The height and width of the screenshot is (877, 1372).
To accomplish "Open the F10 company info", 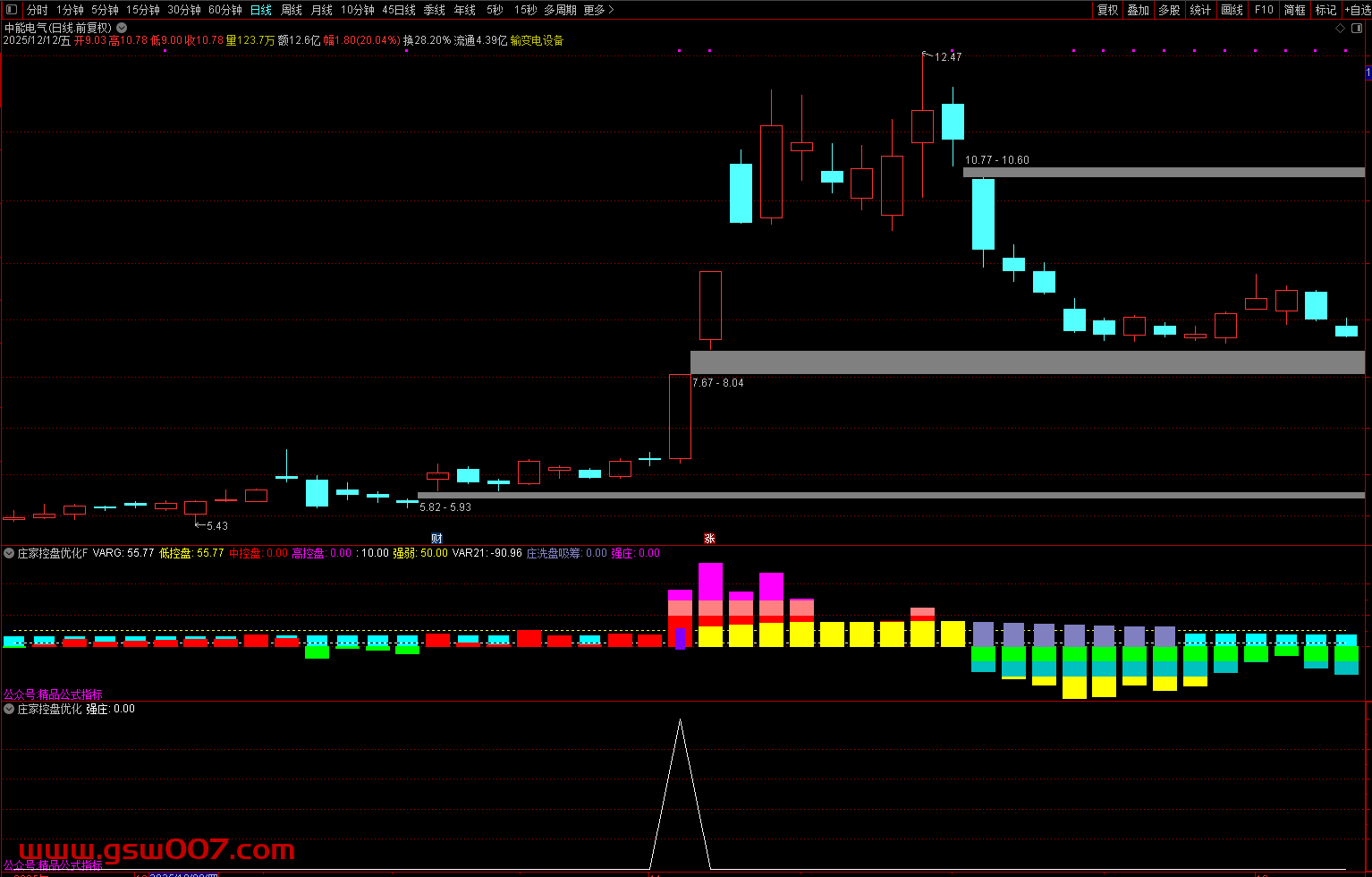I will pyautogui.click(x=1264, y=10).
